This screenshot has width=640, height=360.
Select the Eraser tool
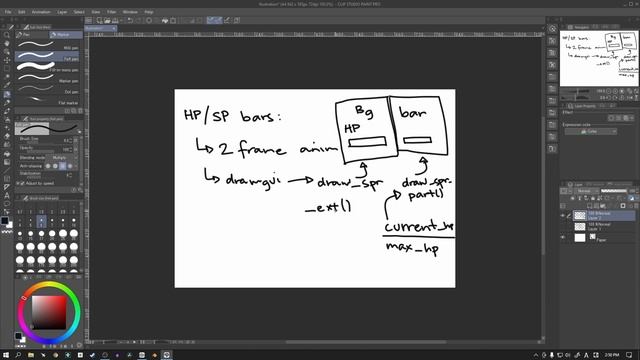coord(7,136)
